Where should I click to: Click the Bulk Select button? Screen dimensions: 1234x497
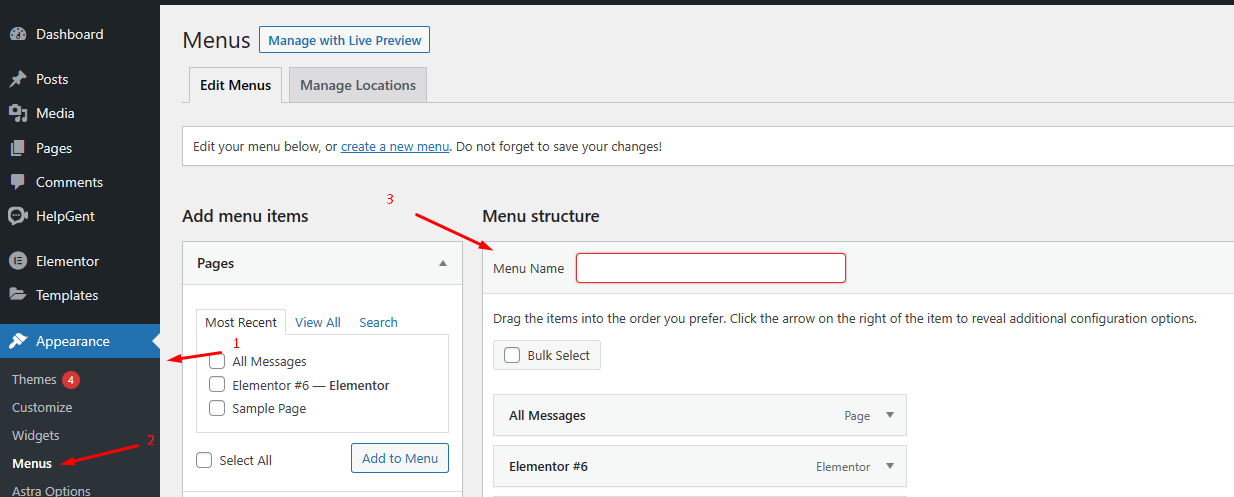(547, 355)
